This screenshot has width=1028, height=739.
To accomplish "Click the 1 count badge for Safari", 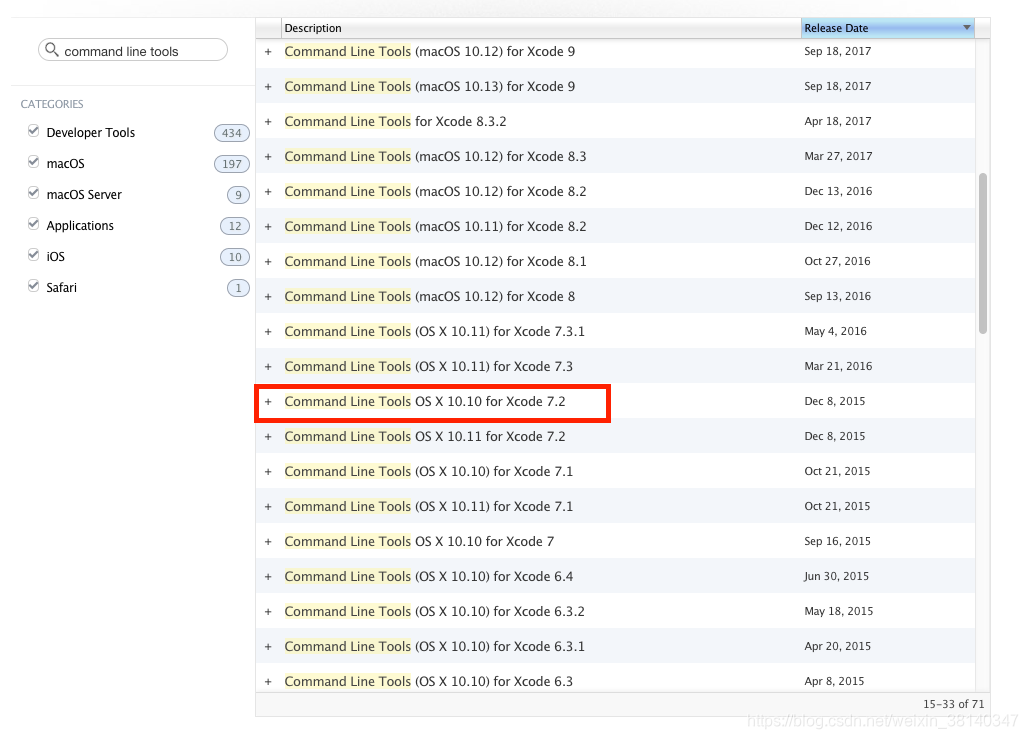I will point(238,288).
